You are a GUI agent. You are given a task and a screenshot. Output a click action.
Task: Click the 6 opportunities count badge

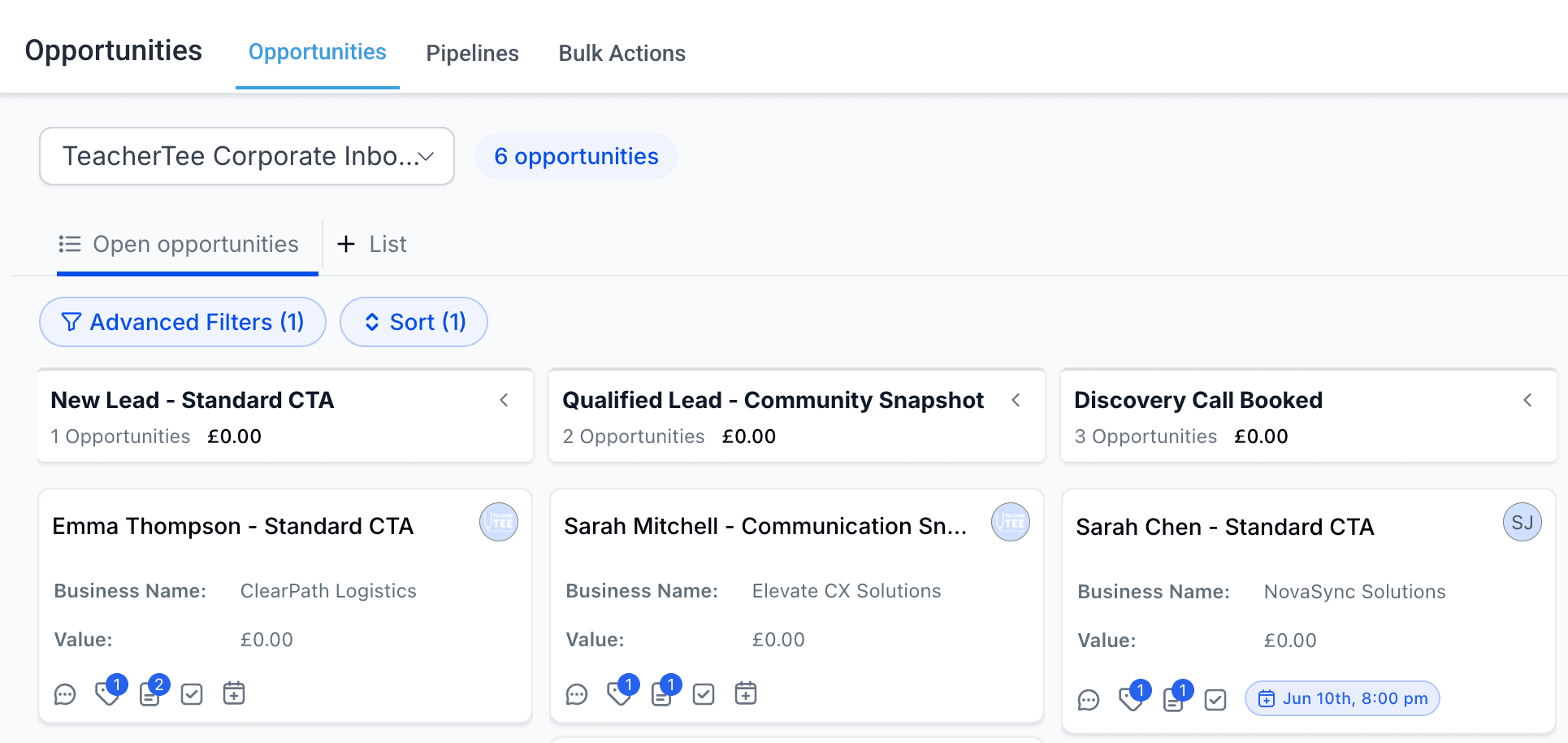coord(576,156)
